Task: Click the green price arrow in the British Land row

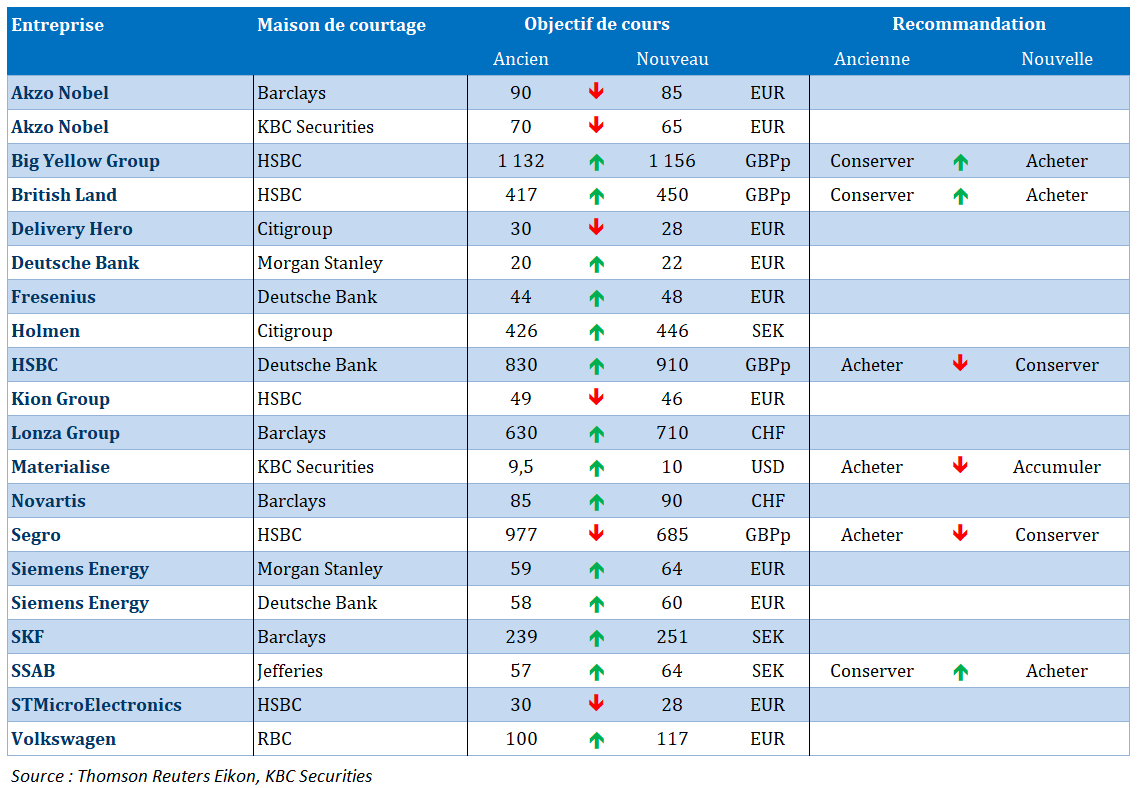Action: click(x=596, y=196)
